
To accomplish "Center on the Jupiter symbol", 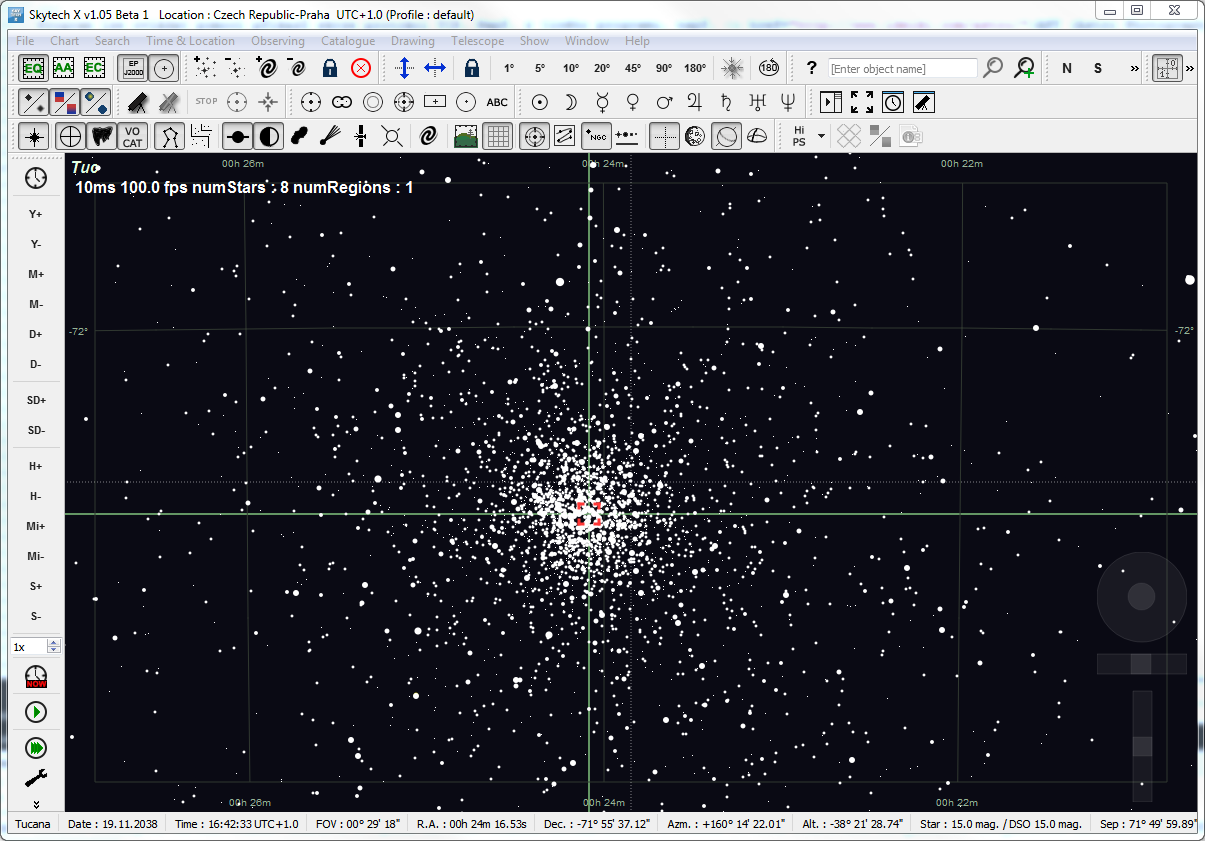I will tap(695, 102).
